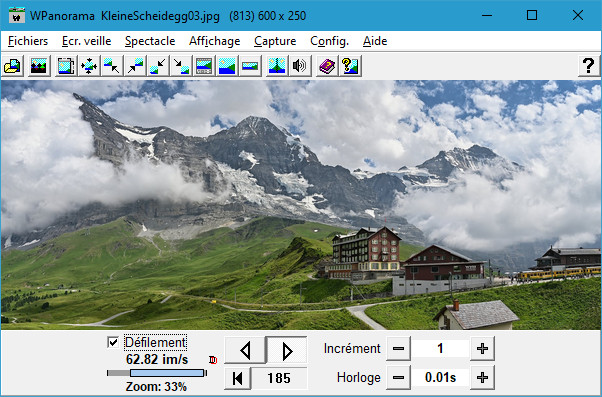Open the Fichiers menu
Screen dimensions: 602x397
pyautogui.click(x=28, y=41)
